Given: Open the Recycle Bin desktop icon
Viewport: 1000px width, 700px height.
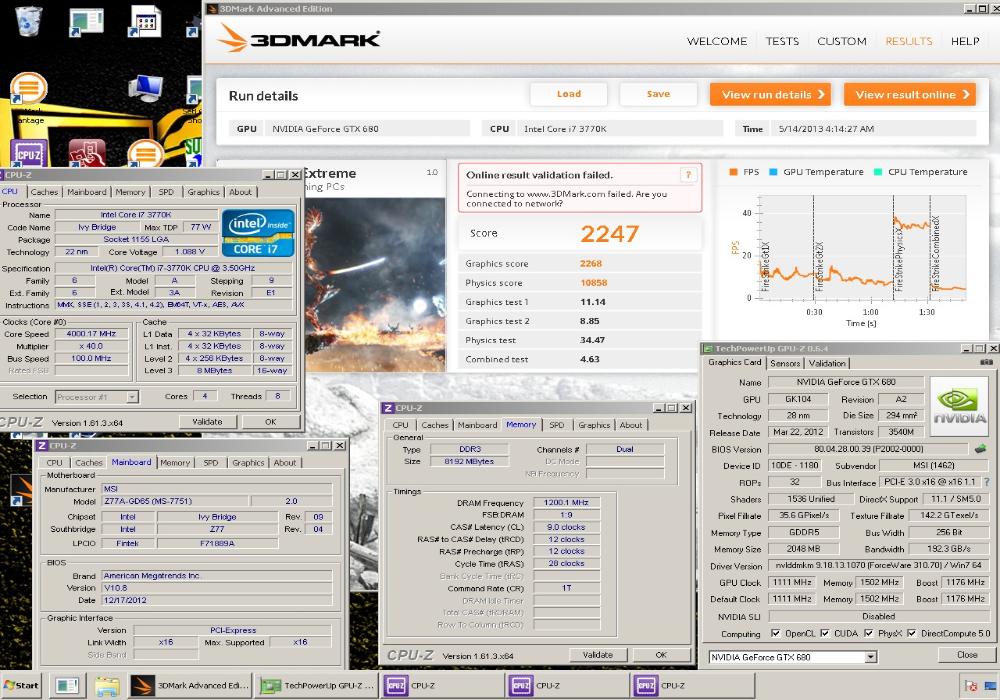Looking at the screenshot, I should click(29, 21).
